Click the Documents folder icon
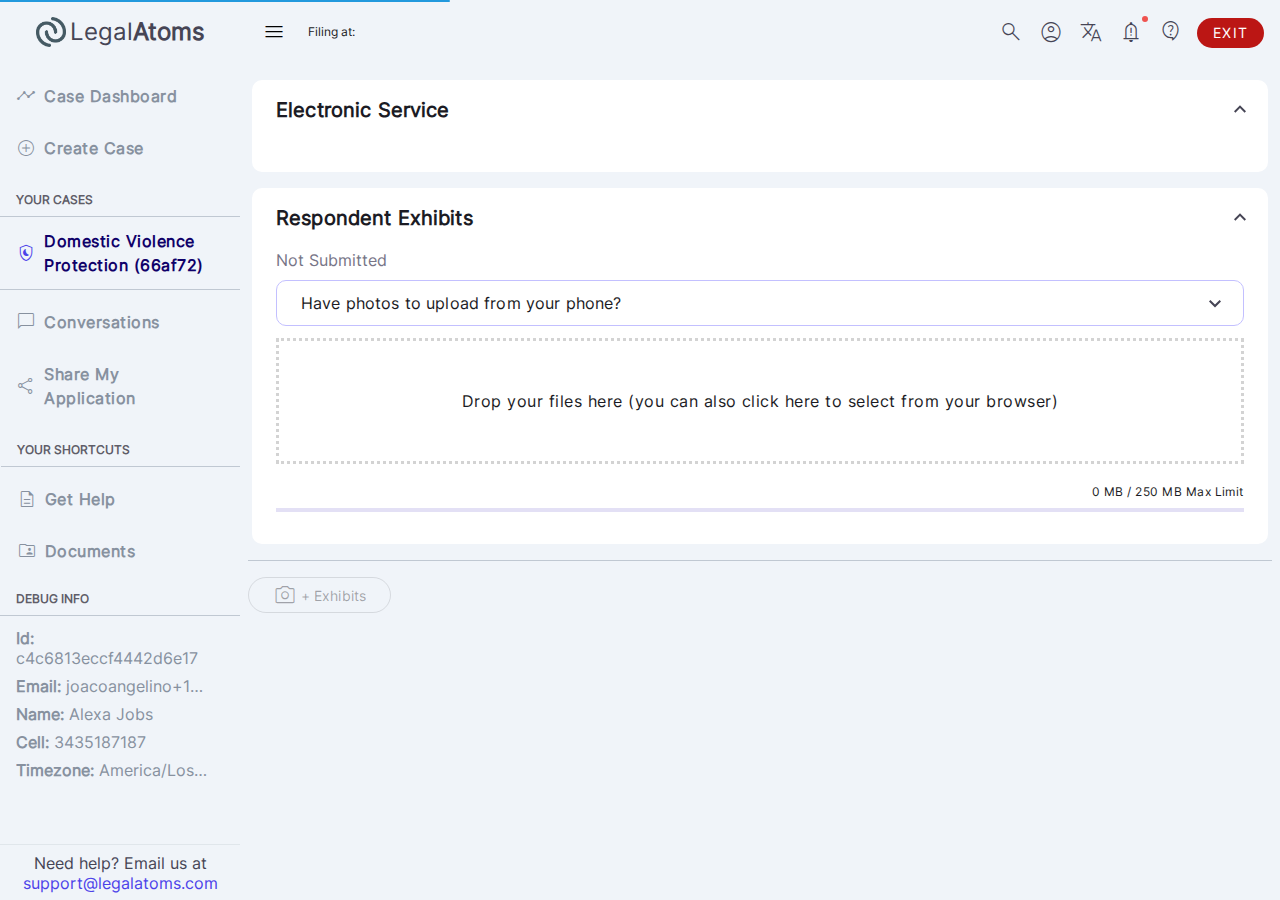The height and width of the screenshot is (900, 1280). tap(27, 551)
